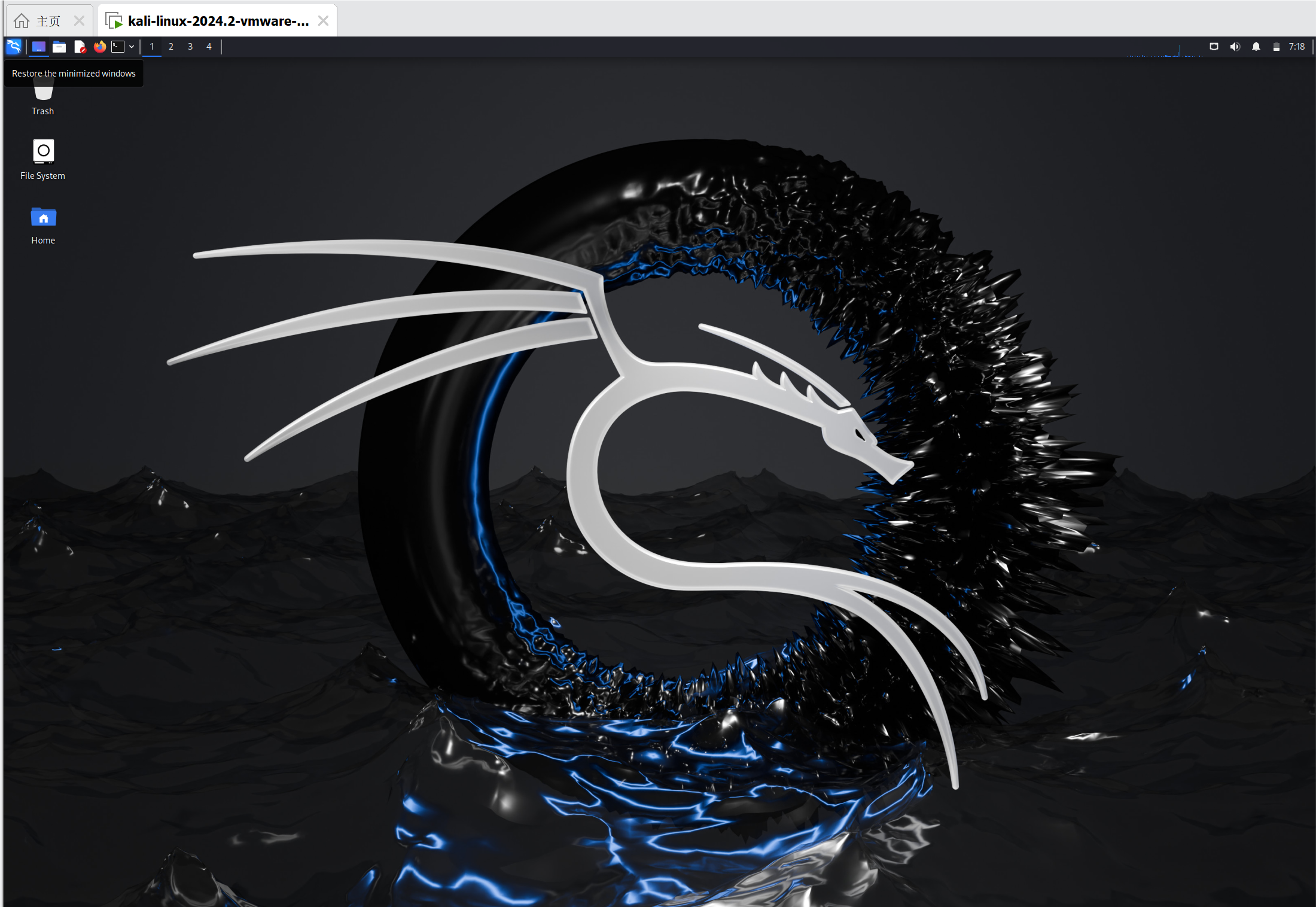Launch Firefox browser from panel

point(100,47)
